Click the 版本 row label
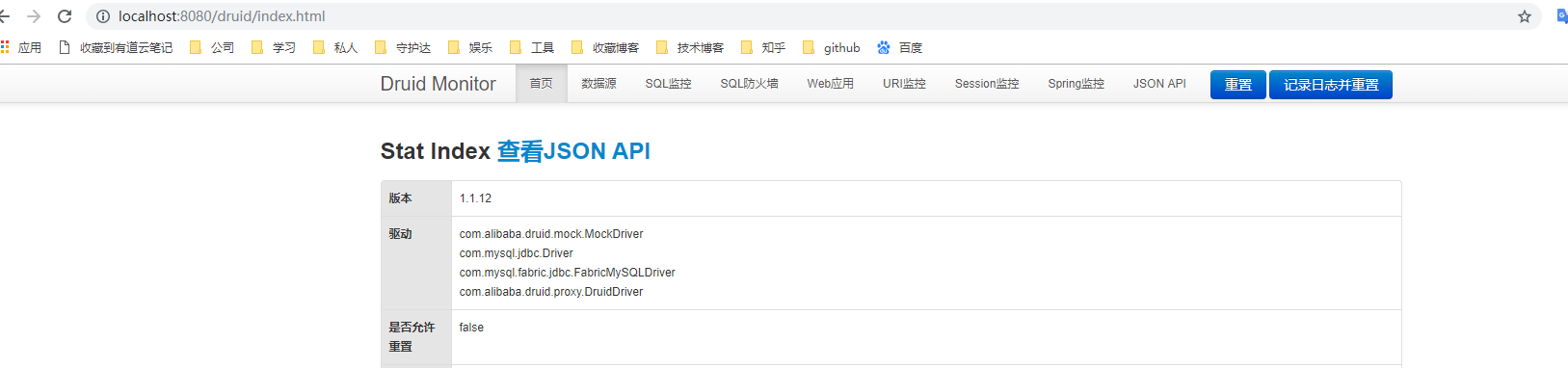 [x=401, y=198]
